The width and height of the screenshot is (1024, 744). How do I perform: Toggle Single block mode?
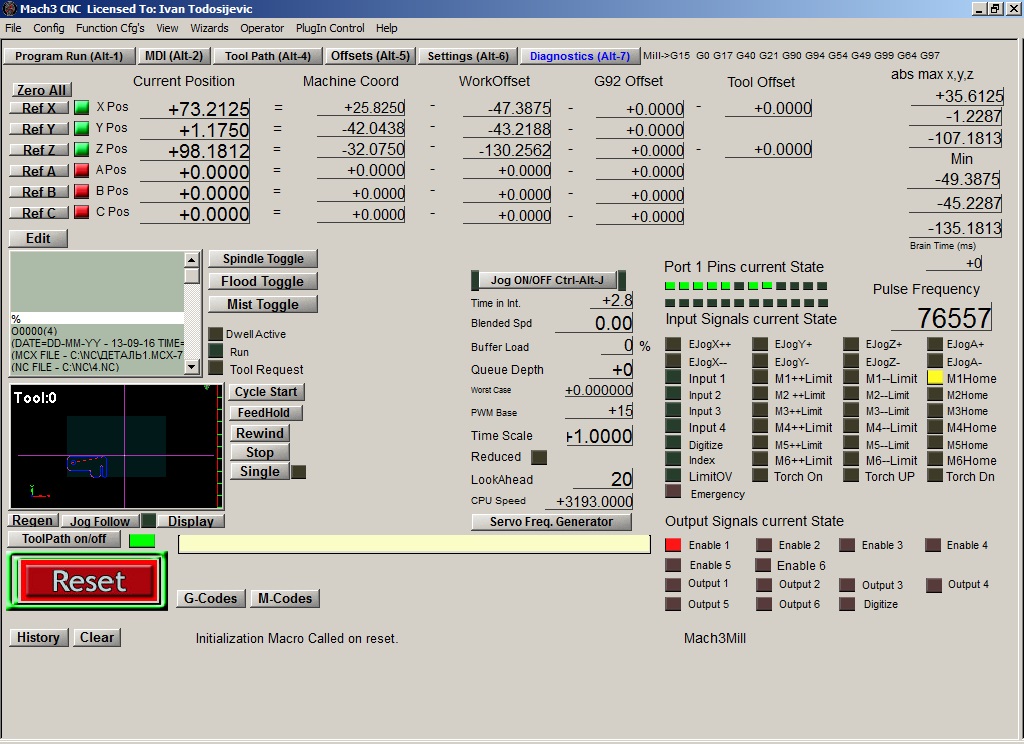tap(260, 472)
